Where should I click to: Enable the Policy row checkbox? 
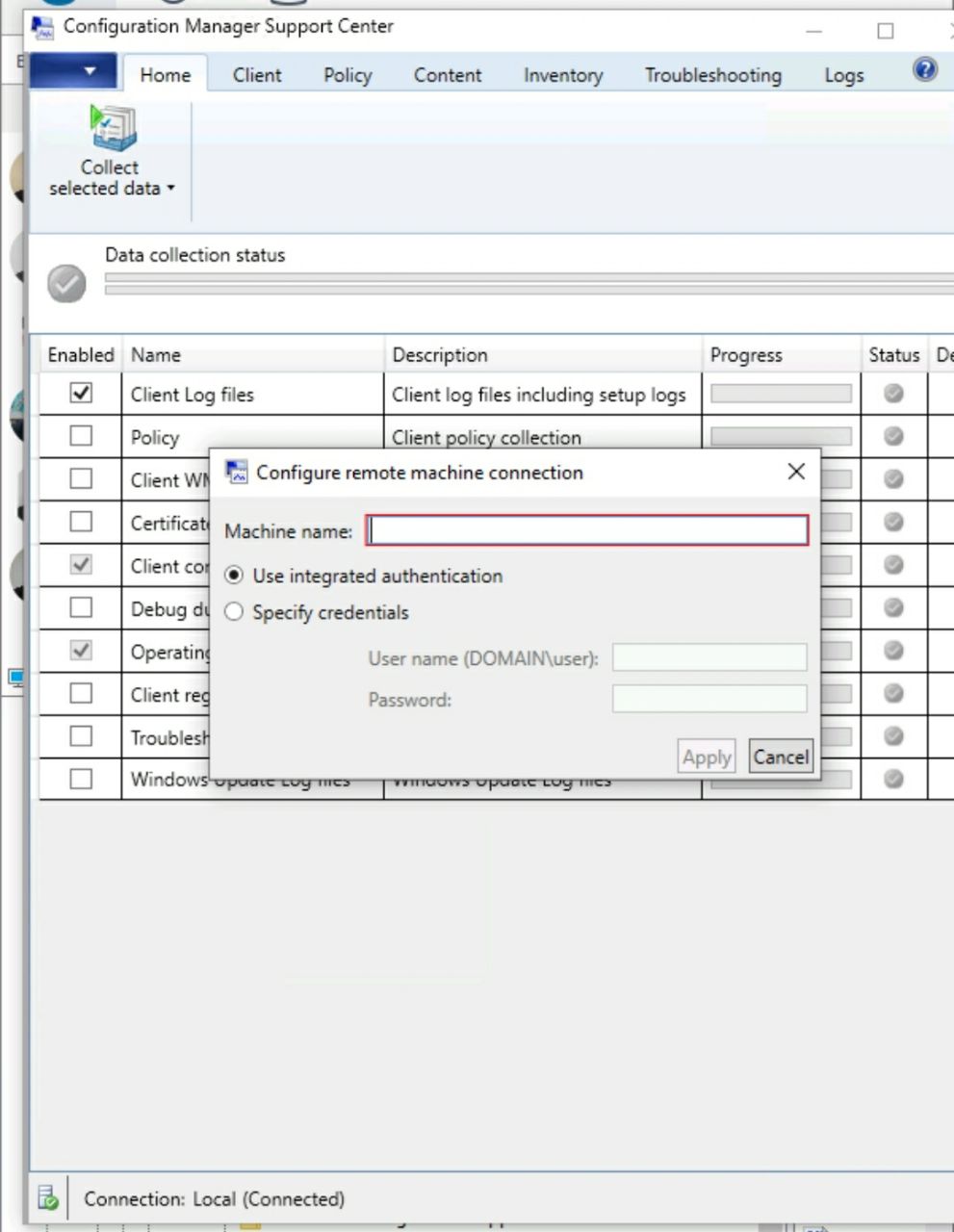[x=81, y=436]
